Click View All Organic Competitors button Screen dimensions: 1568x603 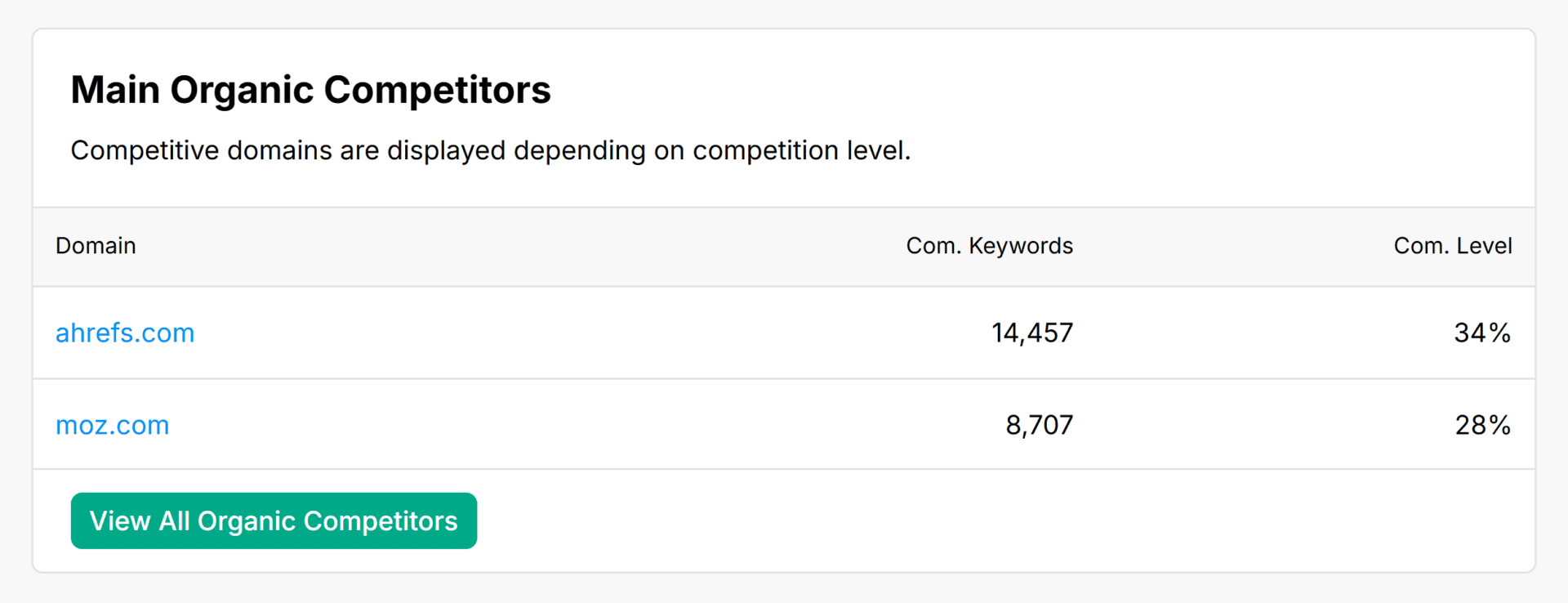coord(274,521)
